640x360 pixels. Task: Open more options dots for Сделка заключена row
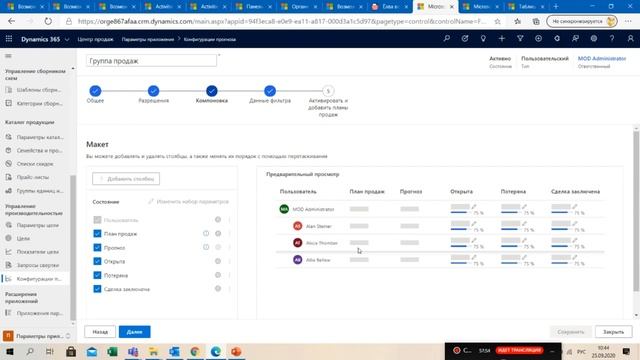tap(229, 289)
